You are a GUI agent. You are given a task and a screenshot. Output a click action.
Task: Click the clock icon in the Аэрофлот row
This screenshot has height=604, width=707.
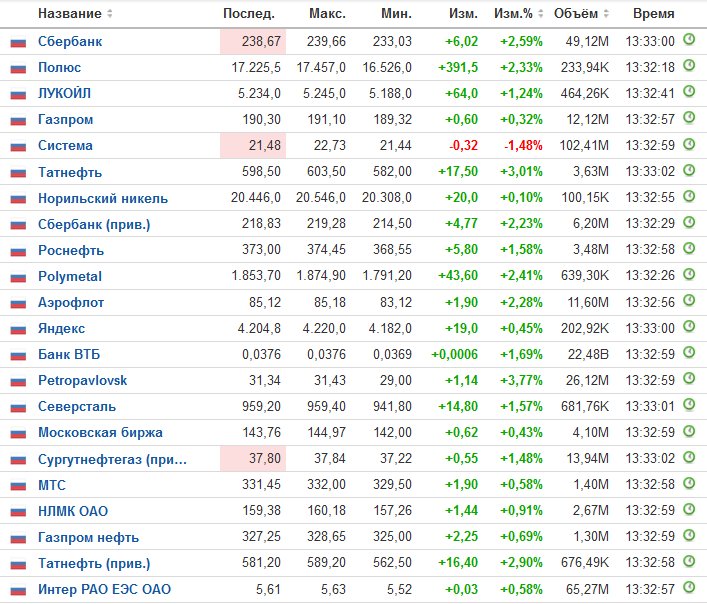tap(689, 300)
